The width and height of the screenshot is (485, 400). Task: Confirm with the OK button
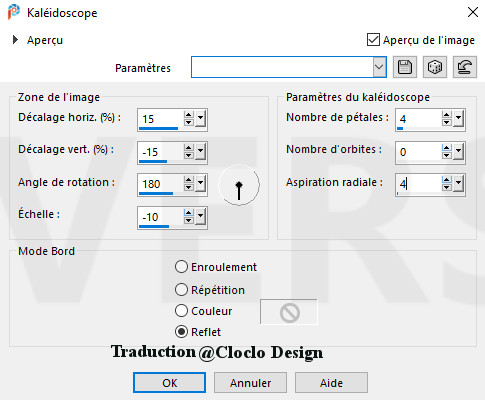pos(169,383)
